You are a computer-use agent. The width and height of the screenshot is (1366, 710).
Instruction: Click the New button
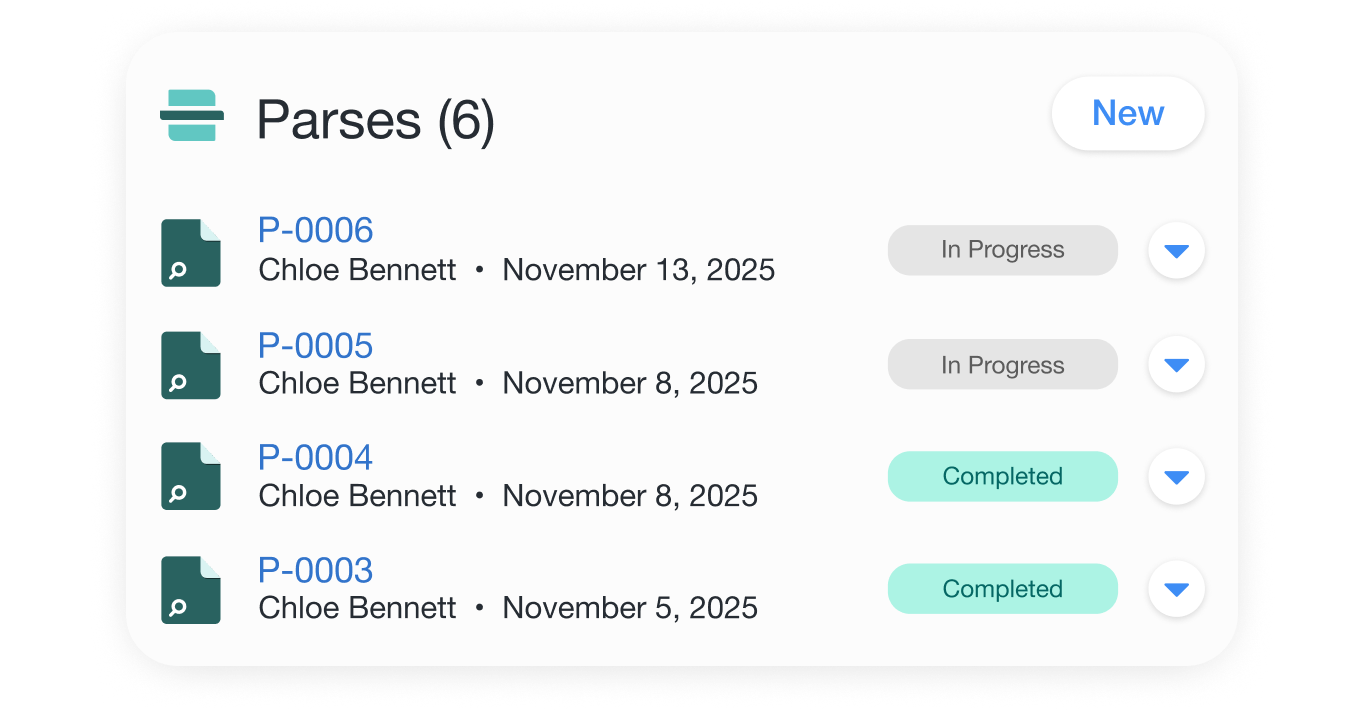[1128, 113]
